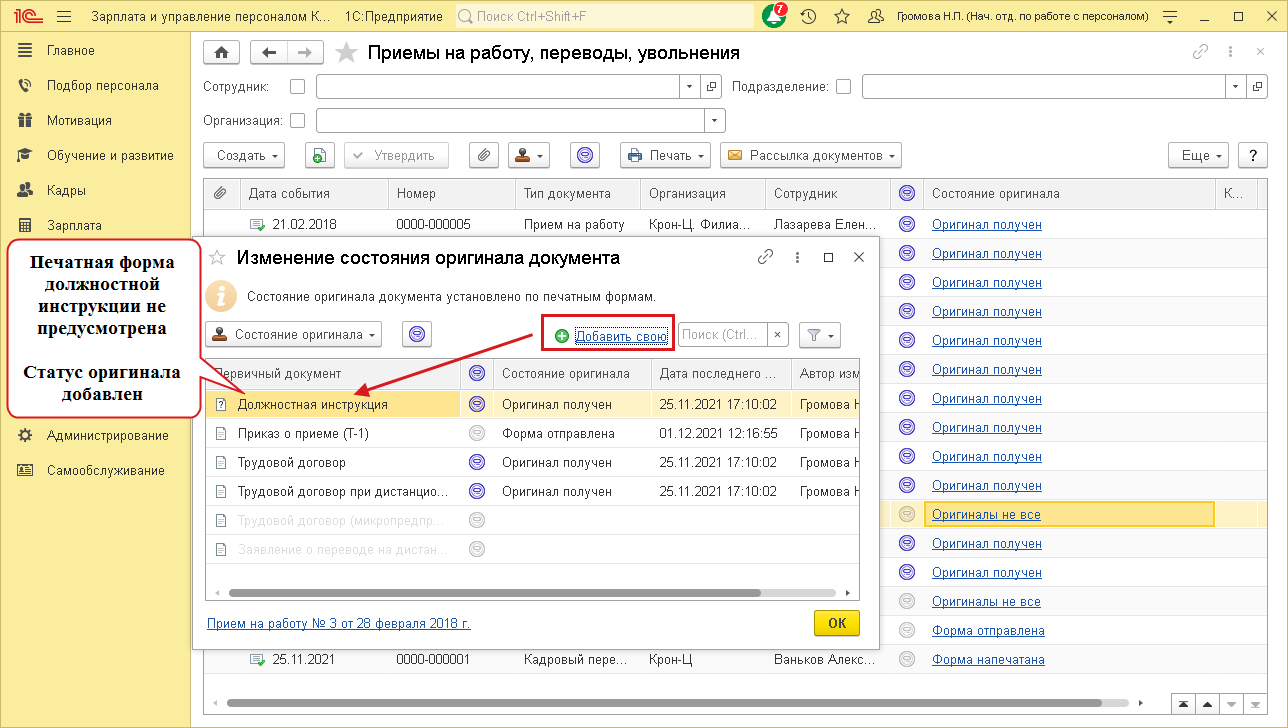Click the Добавить свою link
1288x728 pixels.
click(x=620, y=336)
